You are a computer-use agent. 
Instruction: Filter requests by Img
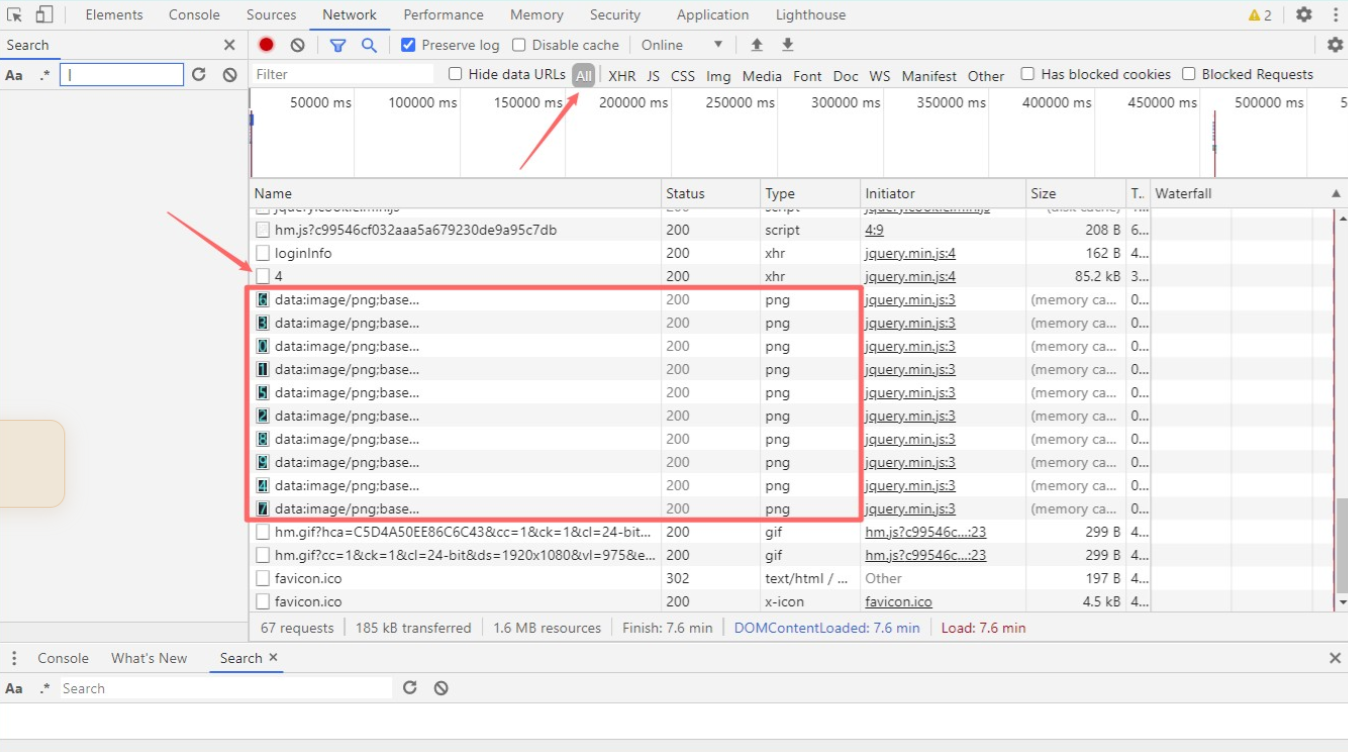[x=718, y=75]
